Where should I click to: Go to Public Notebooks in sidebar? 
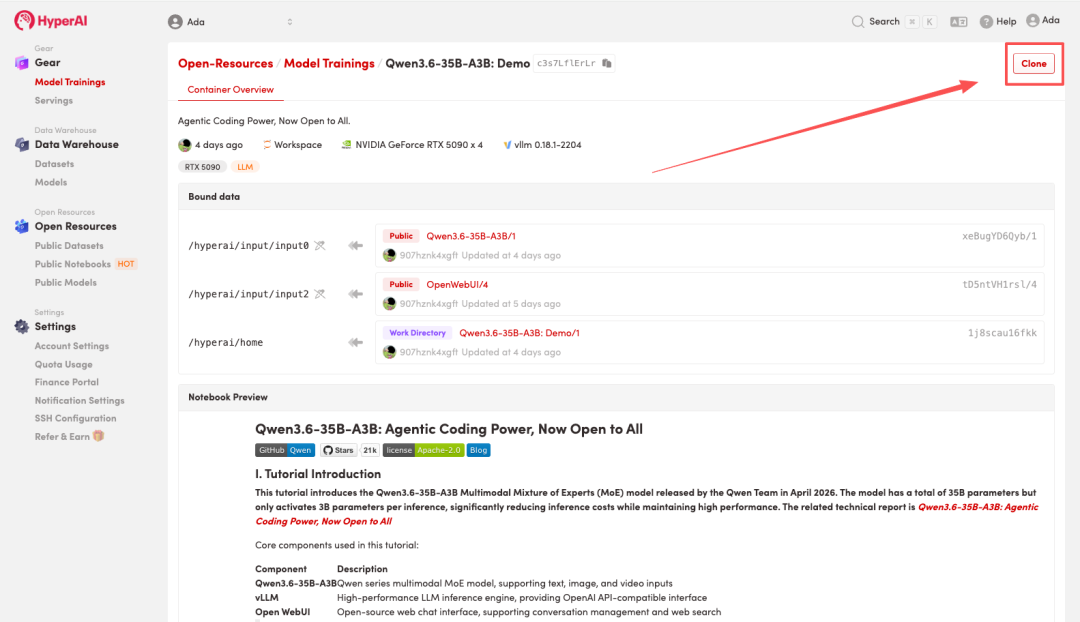(x=73, y=264)
